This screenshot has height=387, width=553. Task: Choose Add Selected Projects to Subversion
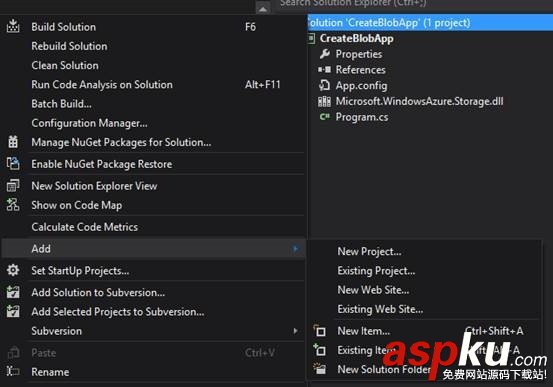(x=153, y=312)
